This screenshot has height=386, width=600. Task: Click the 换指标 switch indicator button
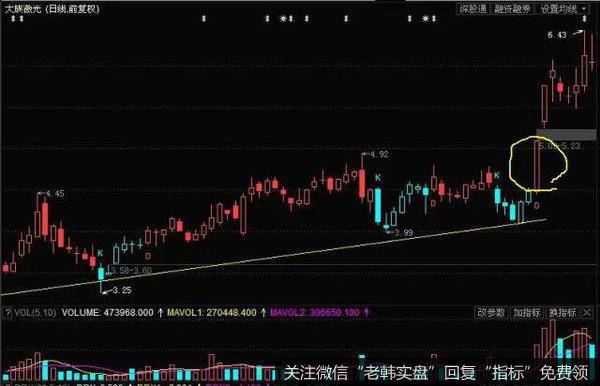tap(562, 313)
